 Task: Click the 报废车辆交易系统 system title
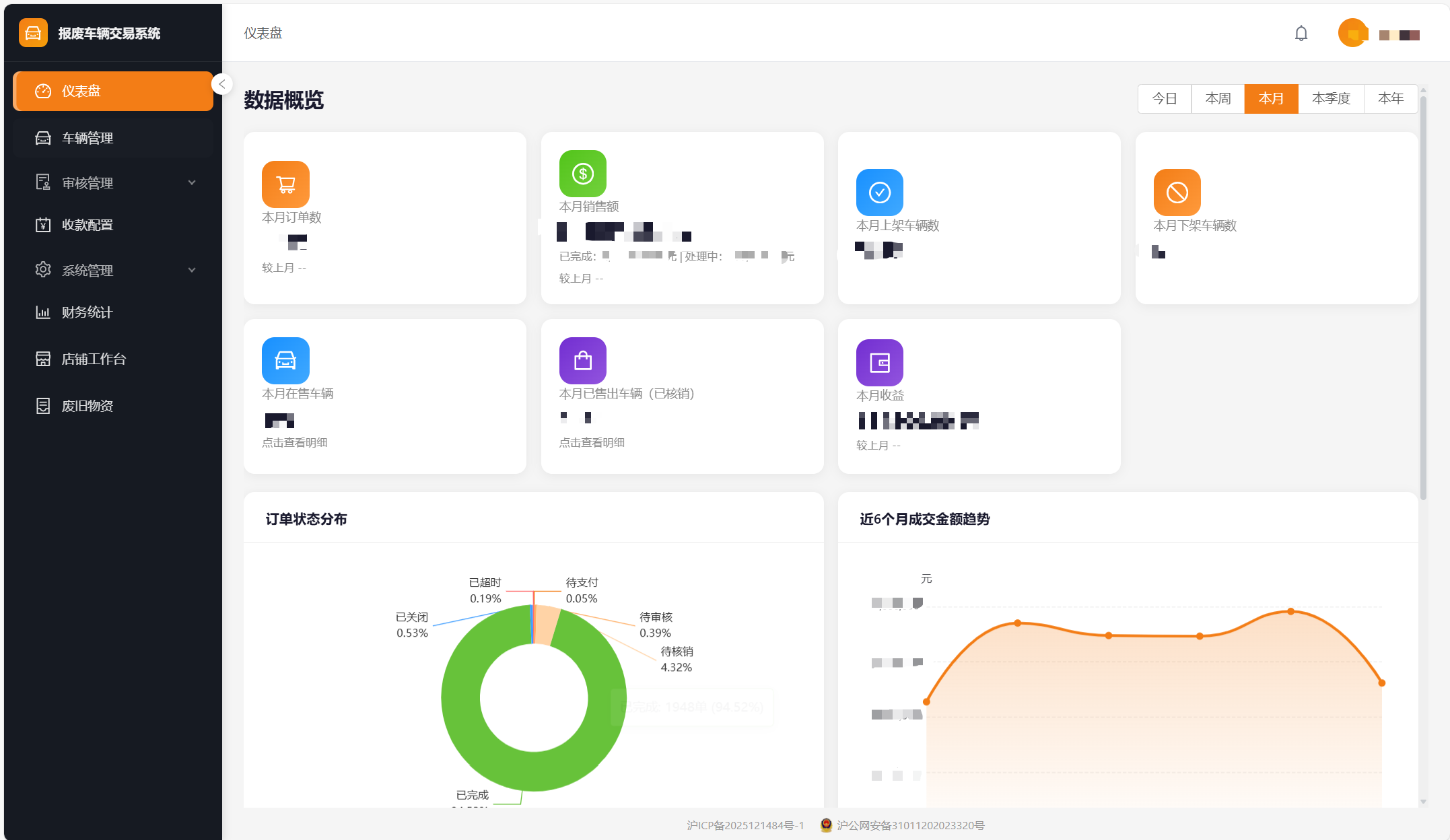pyautogui.click(x=109, y=33)
